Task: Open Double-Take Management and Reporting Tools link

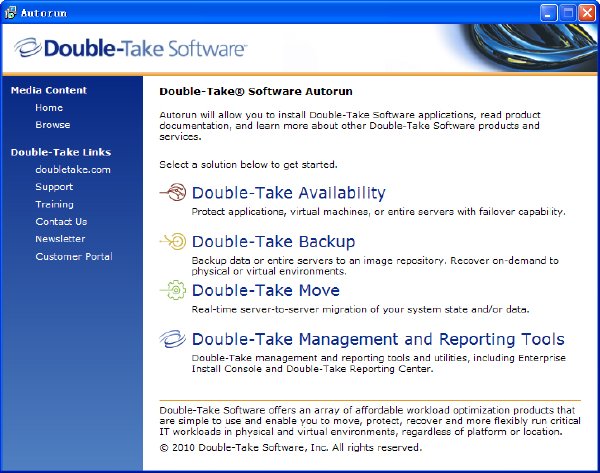Action: click(x=378, y=339)
